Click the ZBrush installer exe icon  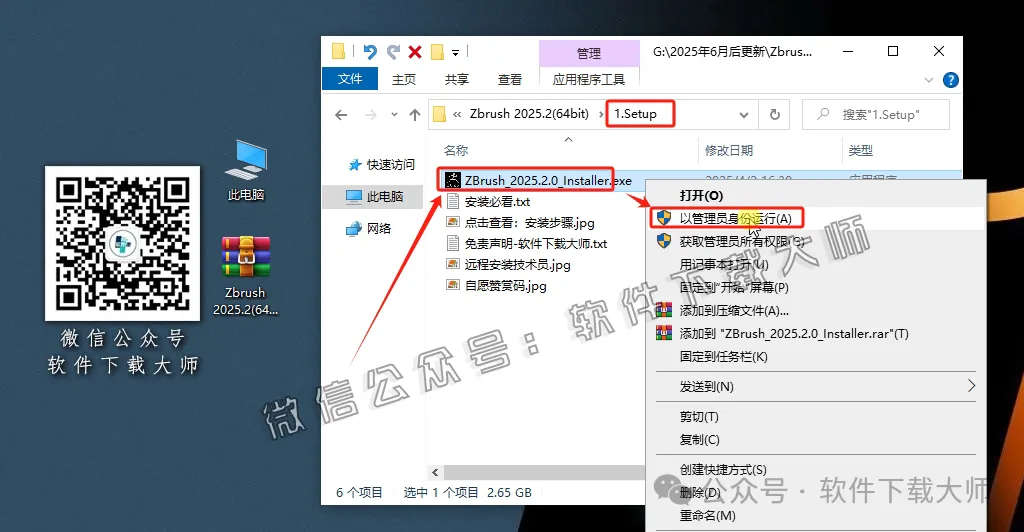pyautogui.click(x=453, y=180)
